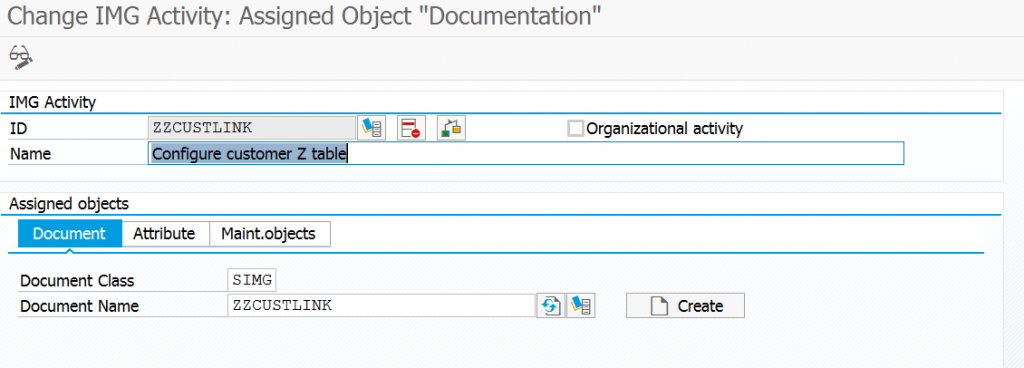Click the Create button
Viewport: 1024px width, 368px height.
pyautogui.click(x=685, y=305)
